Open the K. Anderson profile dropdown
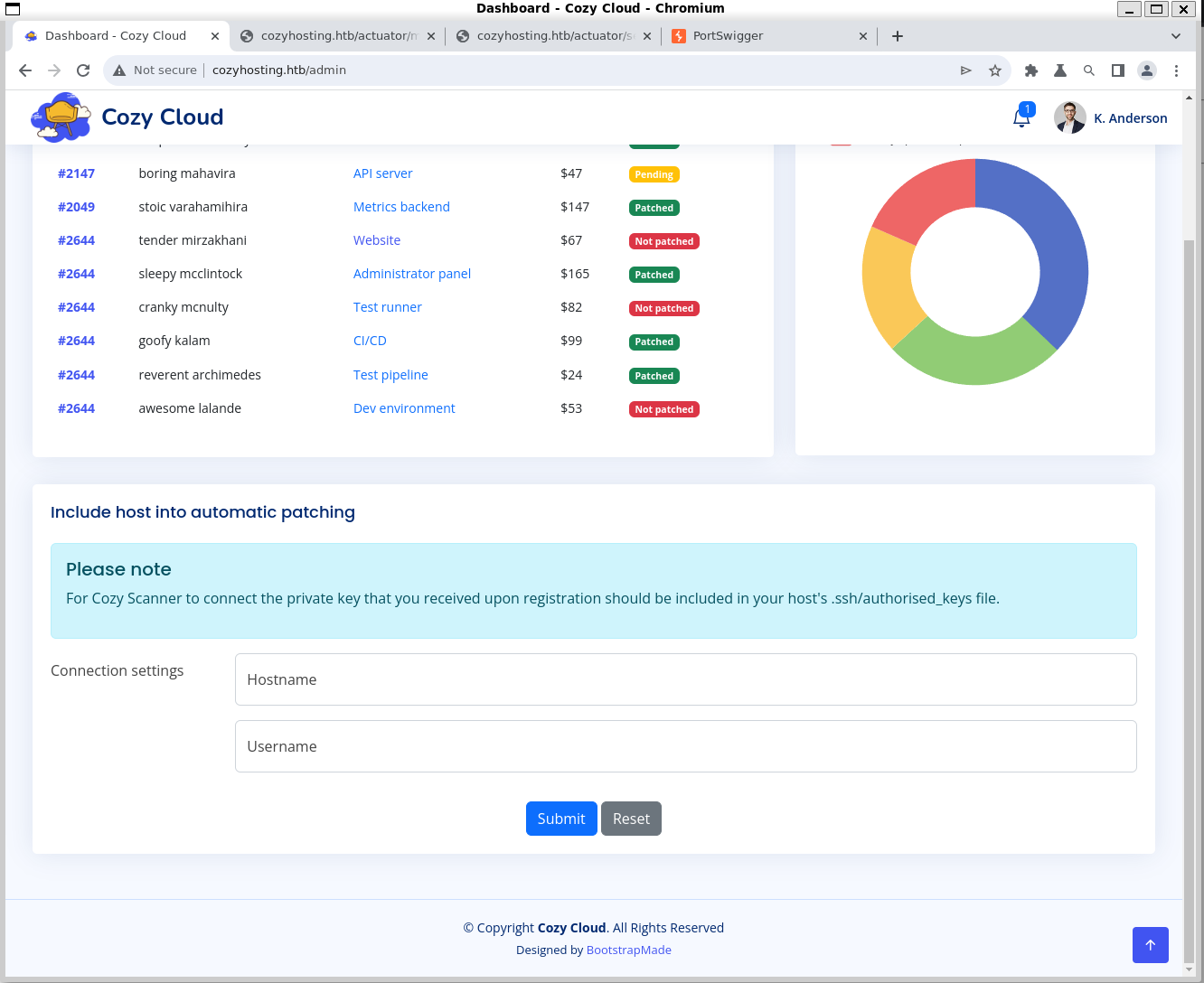The image size is (1204, 983). [1111, 118]
